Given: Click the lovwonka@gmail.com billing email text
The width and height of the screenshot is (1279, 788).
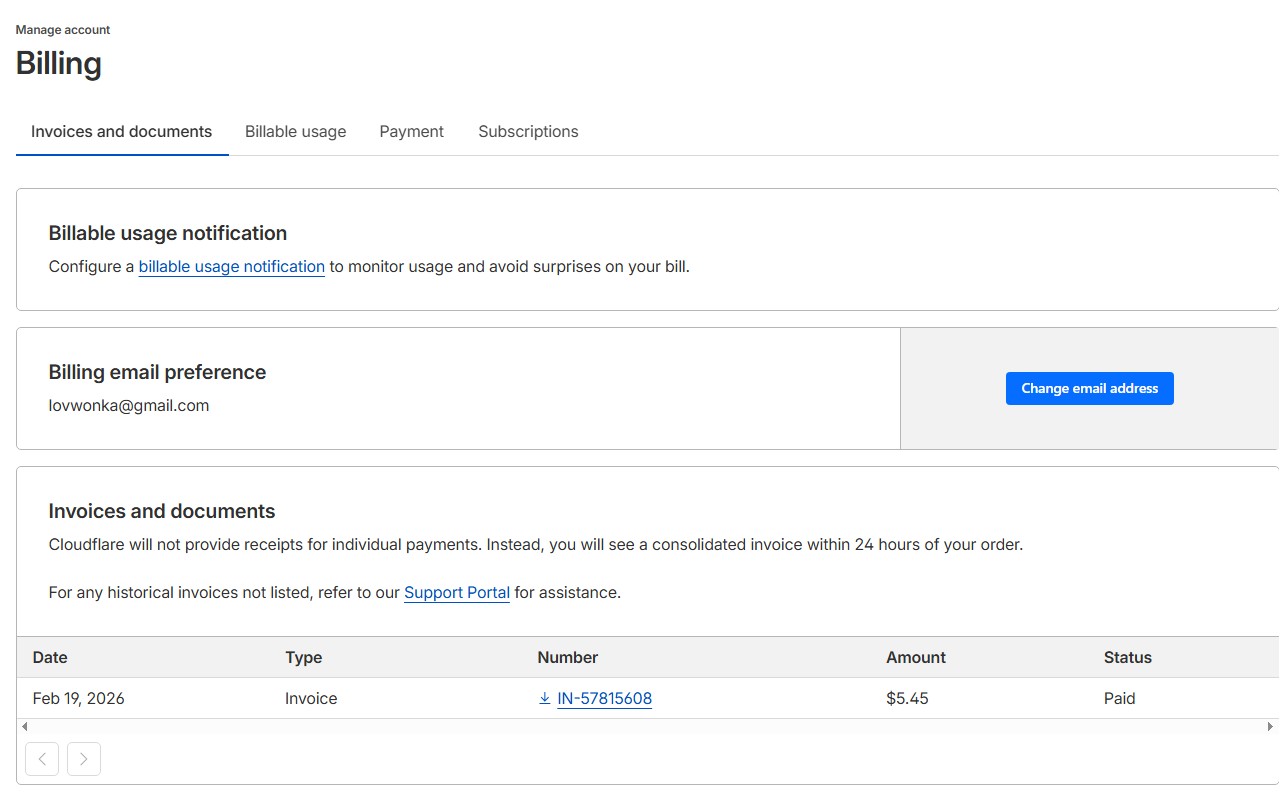Looking at the screenshot, I should tap(129, 406).
